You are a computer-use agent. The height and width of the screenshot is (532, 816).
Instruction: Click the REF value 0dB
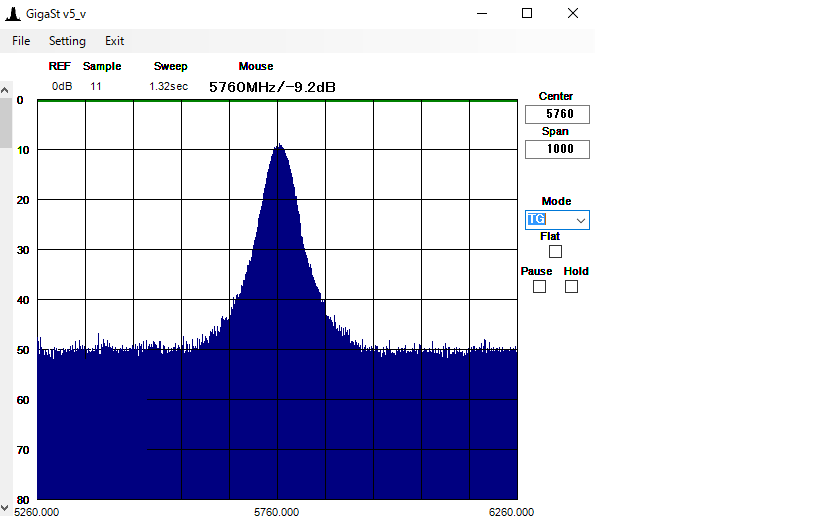(62, 86)
